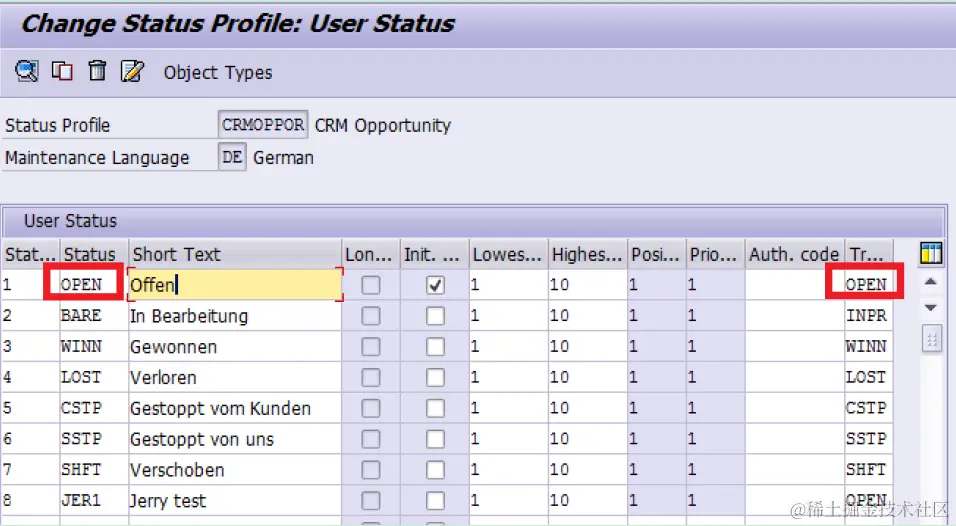Image resolution: width=956 pixels, height=526 pixels.
Task: Toggle Long text checkbox for CSTP row
Action: click(371, 408)
